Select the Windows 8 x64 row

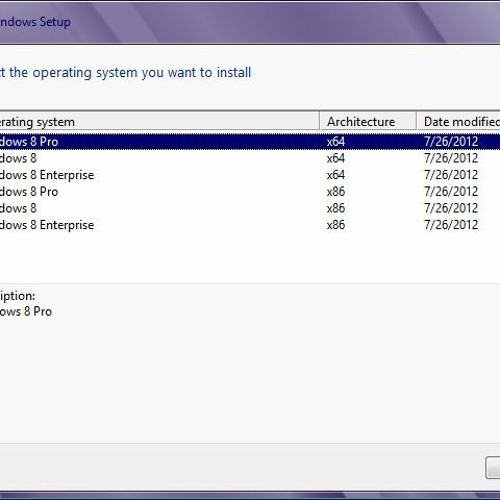pyautogui.click(x=250, y=158)
